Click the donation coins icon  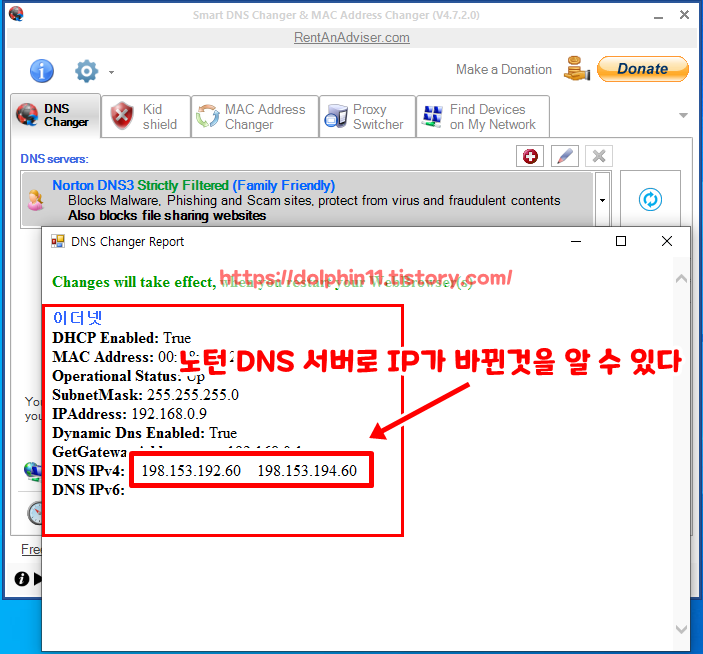pos(576,69)
